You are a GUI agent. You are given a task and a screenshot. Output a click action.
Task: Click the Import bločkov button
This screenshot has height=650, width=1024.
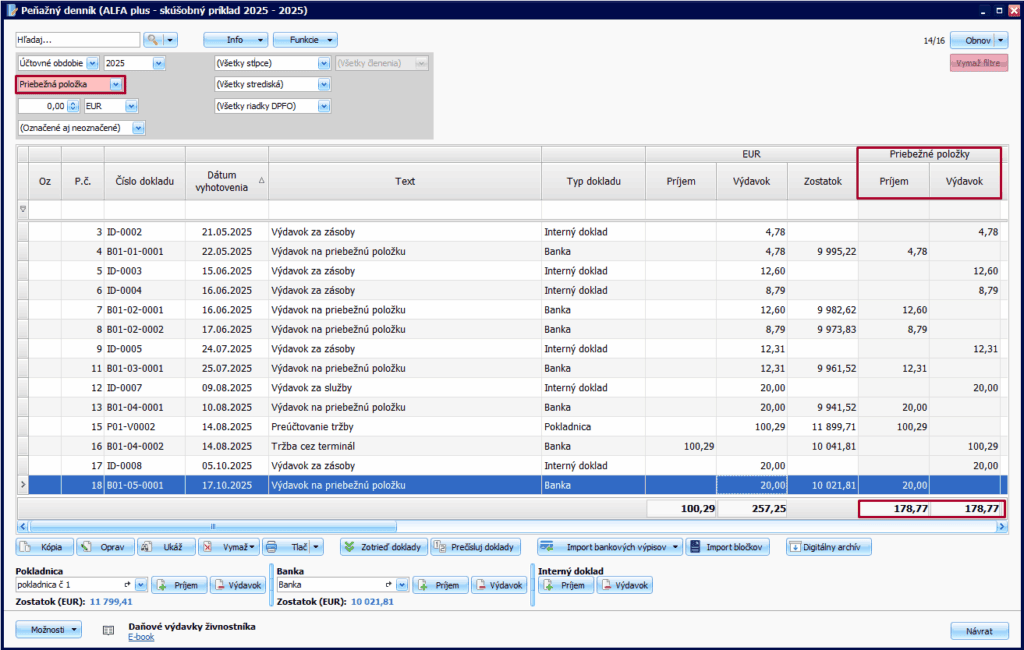click(x=728, y=547)
